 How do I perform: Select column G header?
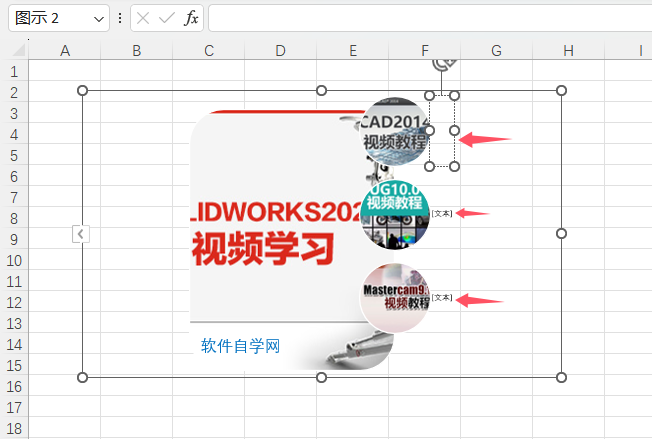coord(496,51)
